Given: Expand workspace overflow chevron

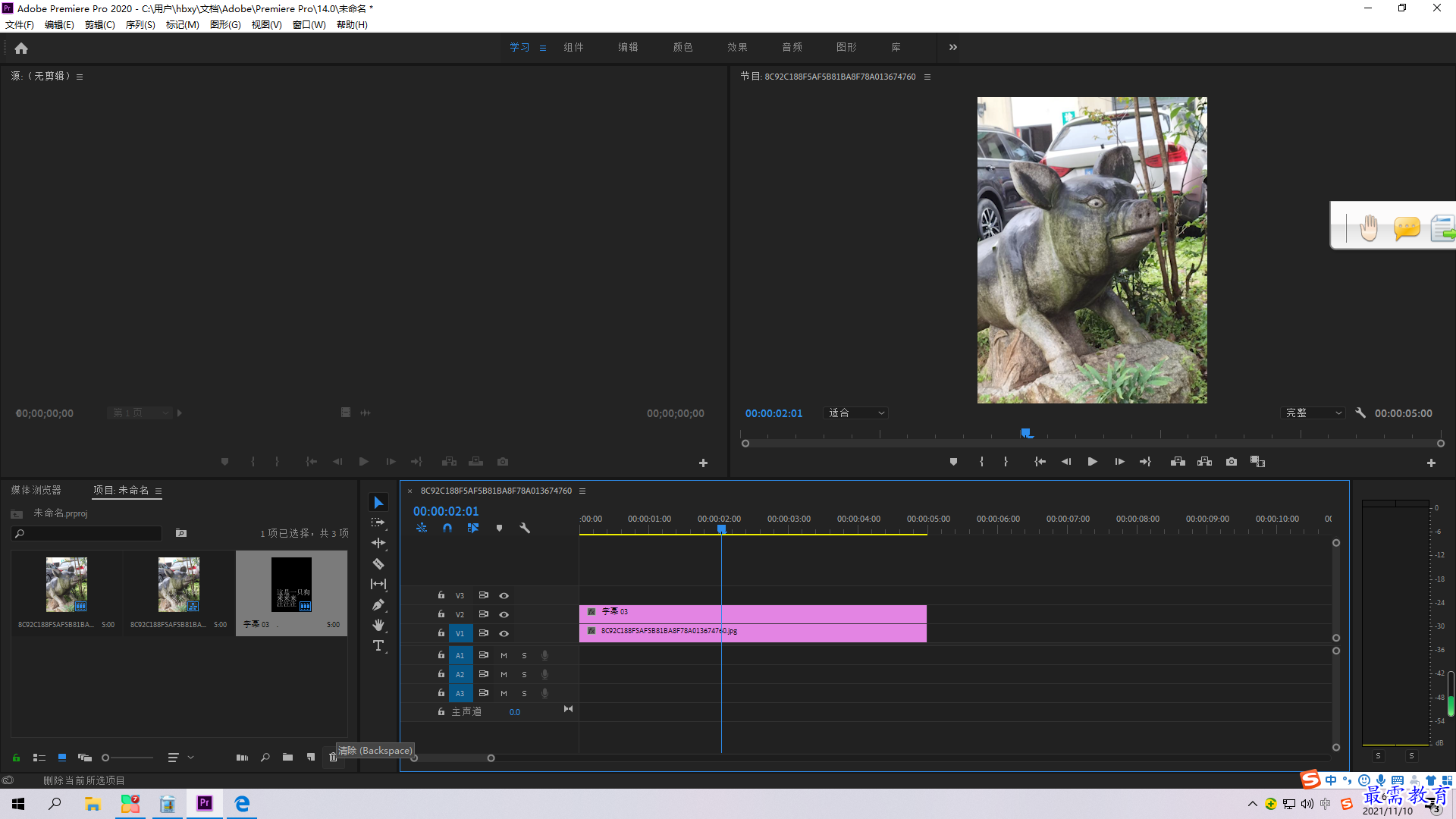Looking at the screenshot, I should point(952,47).
